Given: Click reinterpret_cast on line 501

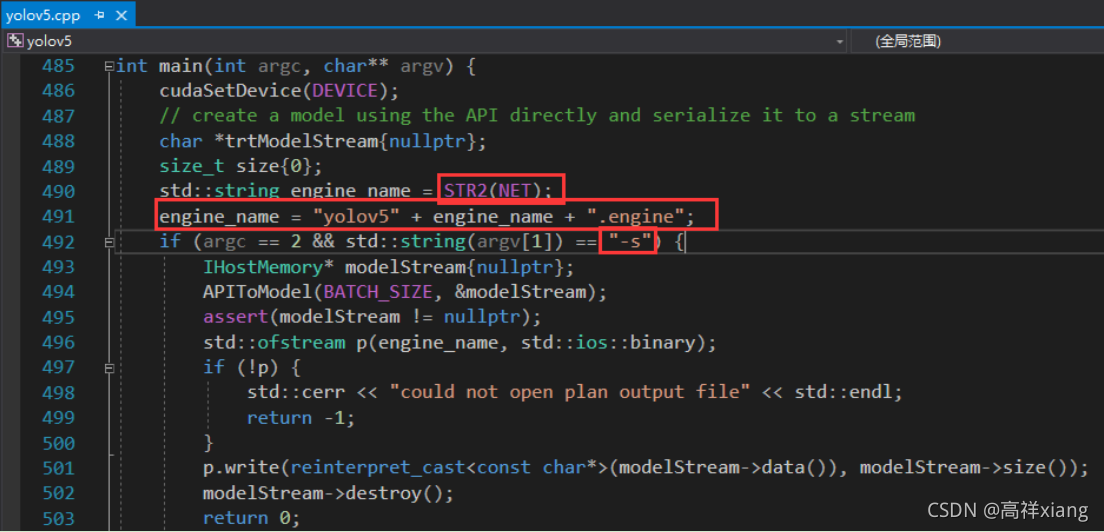Looking at the screenshot, I should pos(378,468).
